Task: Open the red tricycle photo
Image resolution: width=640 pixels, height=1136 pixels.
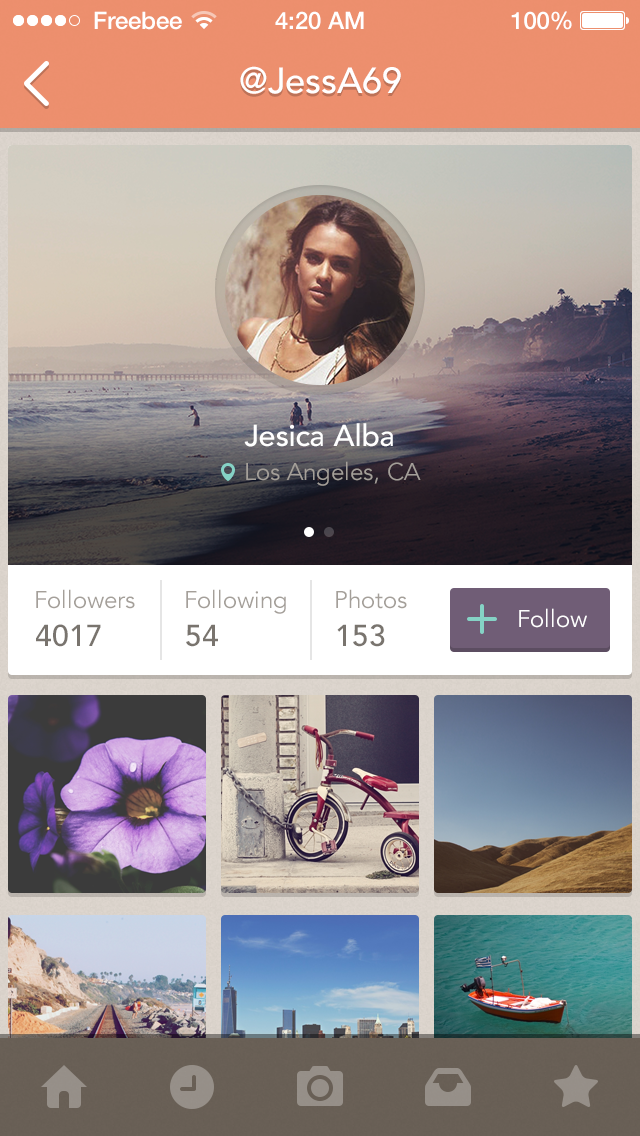Action: point(320,794)
